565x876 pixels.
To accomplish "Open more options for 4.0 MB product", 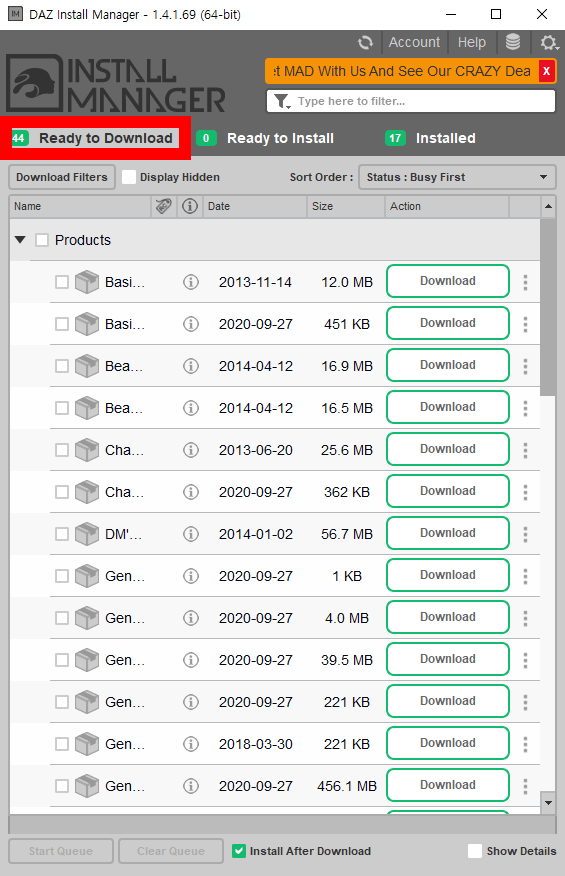I will pyautogui.click(x=525, y=618).
